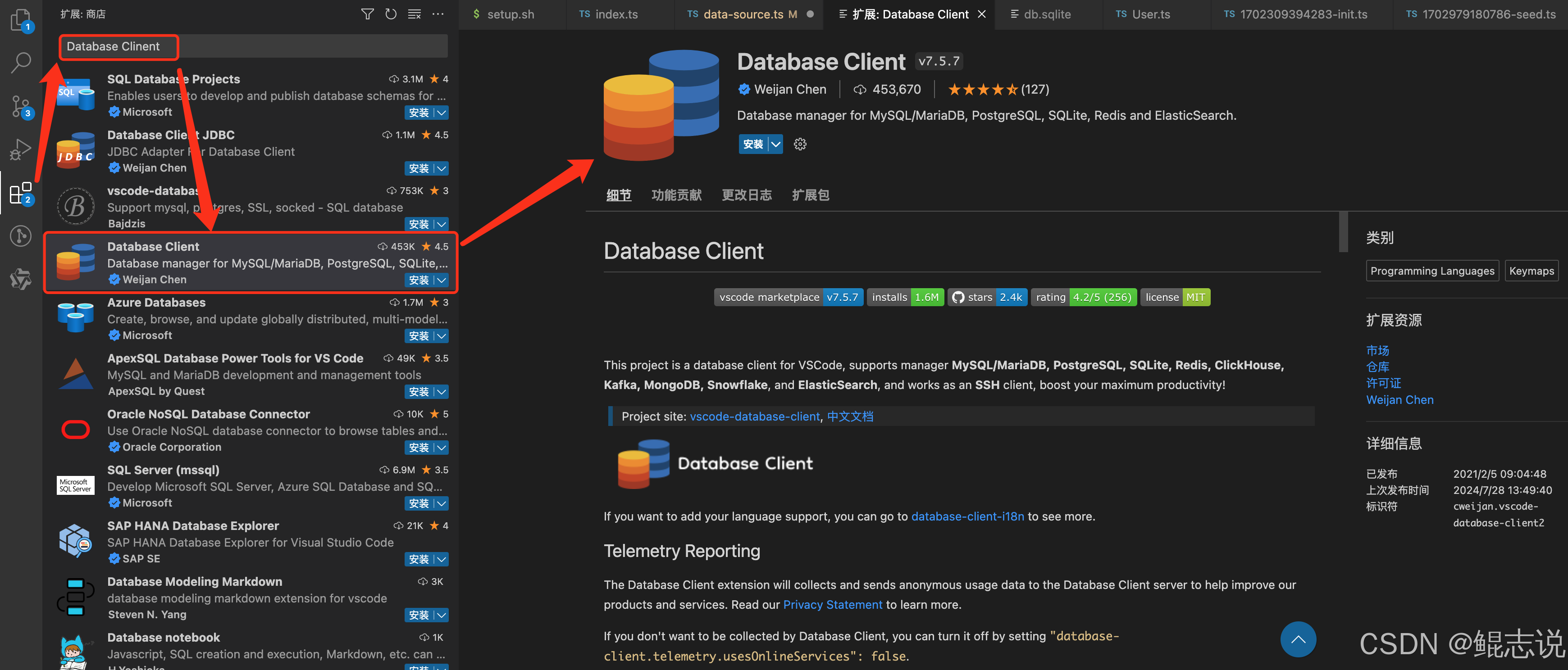Open the install dropdown for ApexSQL Database Power Tools
1568x670 pixels.
click(x=442, y=392)
